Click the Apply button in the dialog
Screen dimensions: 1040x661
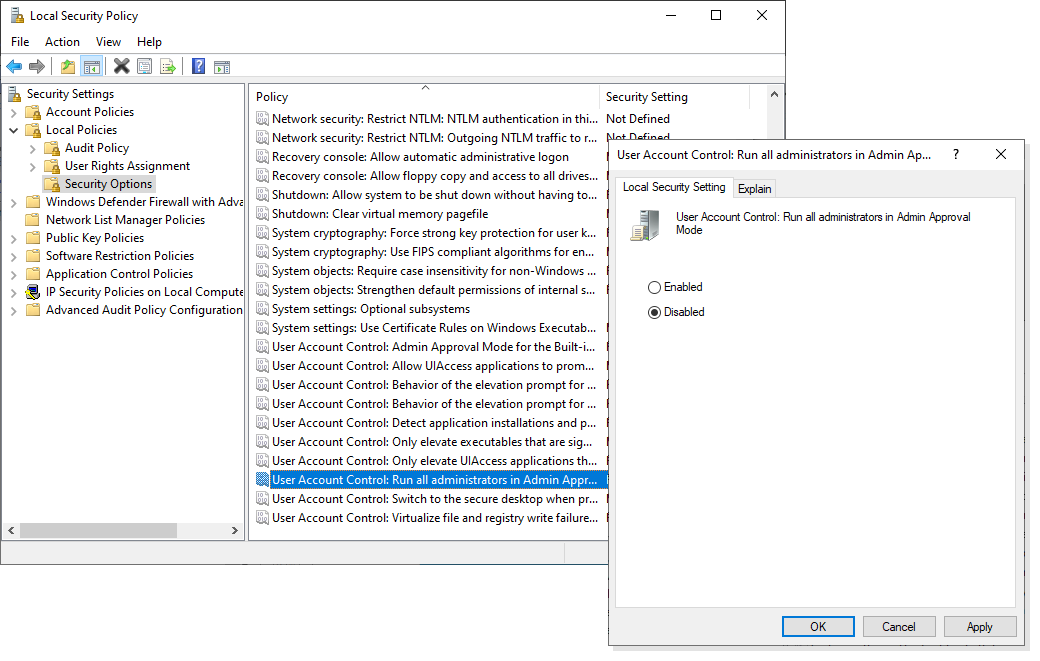point(980,627)
